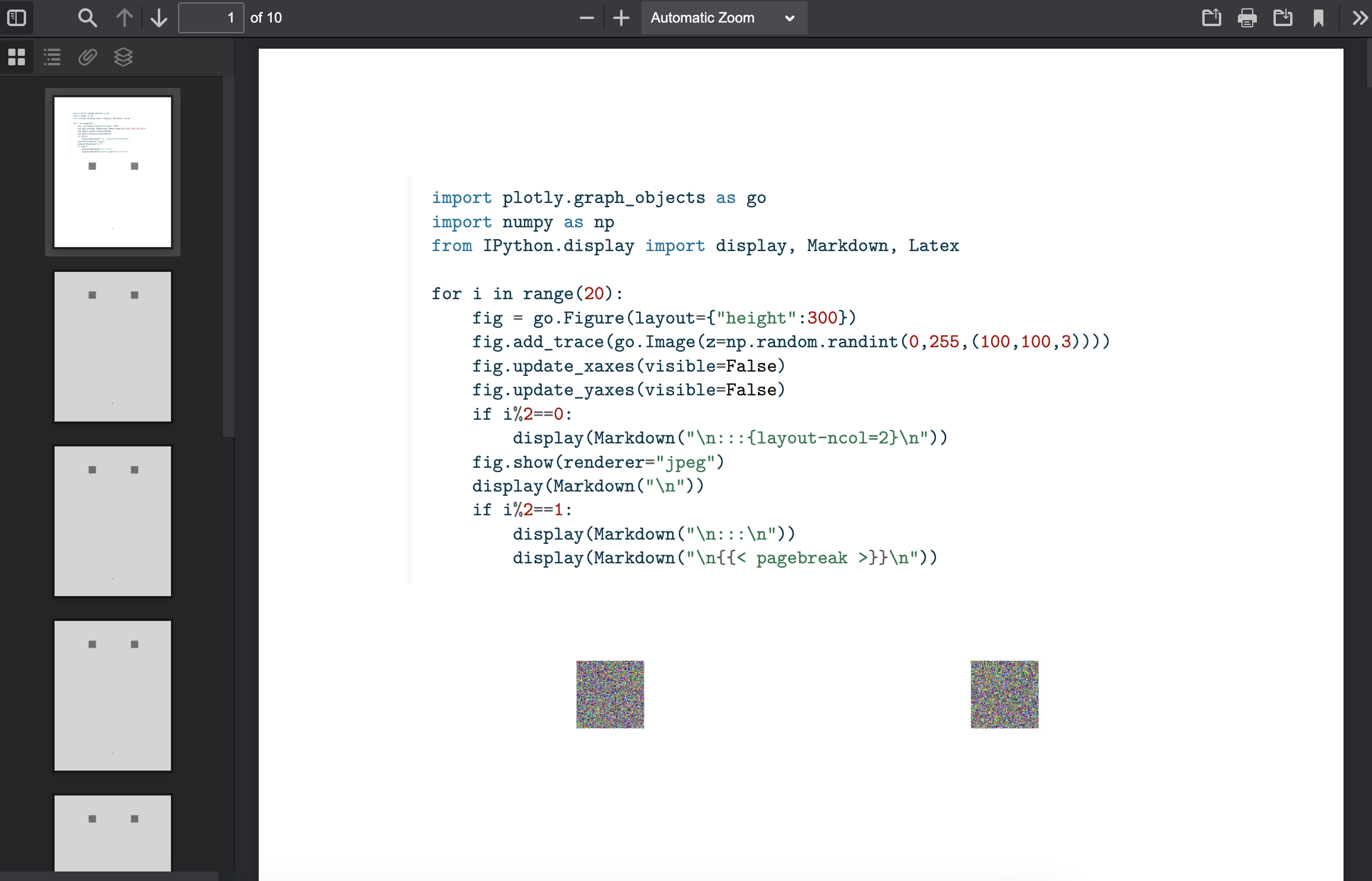Select the page 1 thumbnail
Viewport: 1372px width, 881px height.
pos(113,172)
